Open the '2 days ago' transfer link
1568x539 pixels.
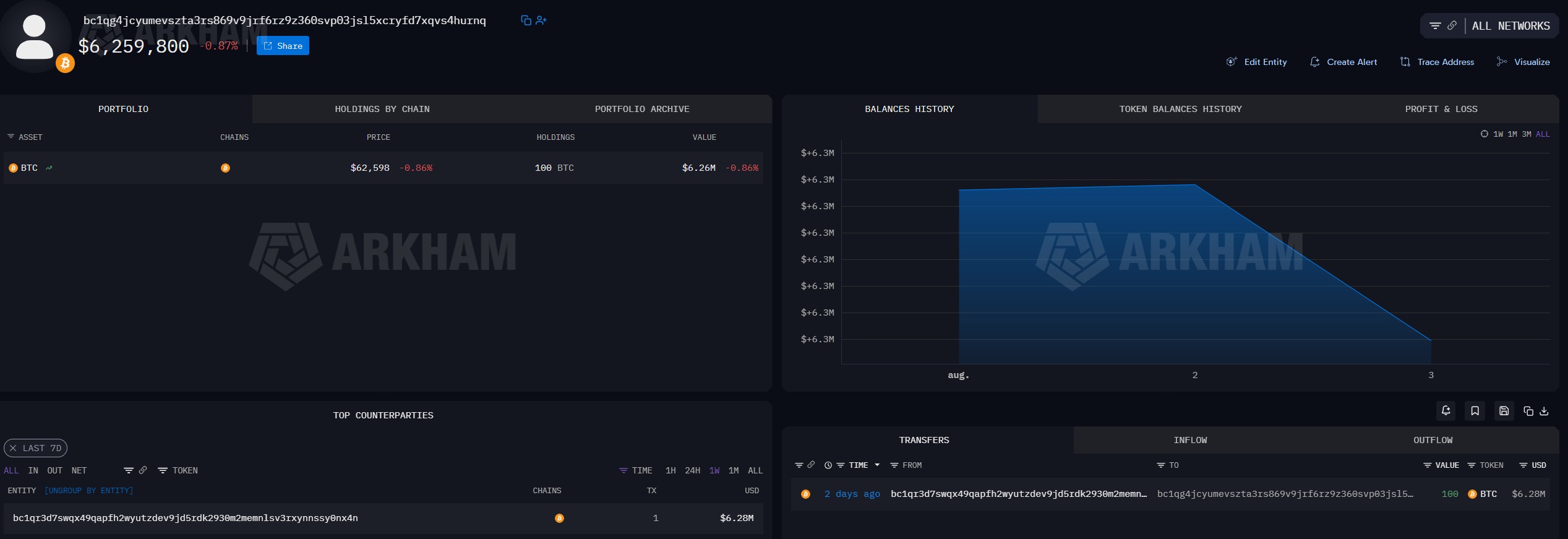point(852,494)
